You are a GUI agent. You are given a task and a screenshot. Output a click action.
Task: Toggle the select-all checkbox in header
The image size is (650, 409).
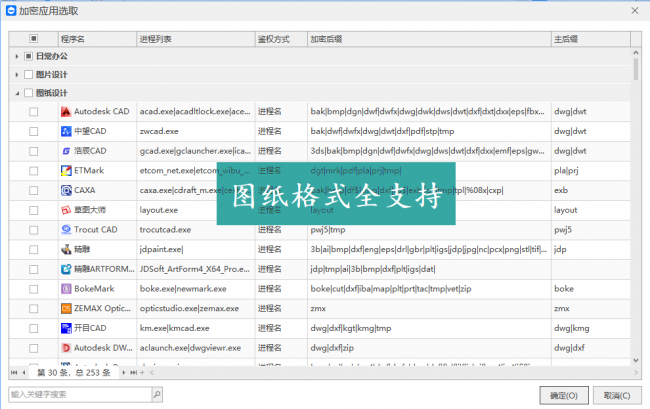34,39
